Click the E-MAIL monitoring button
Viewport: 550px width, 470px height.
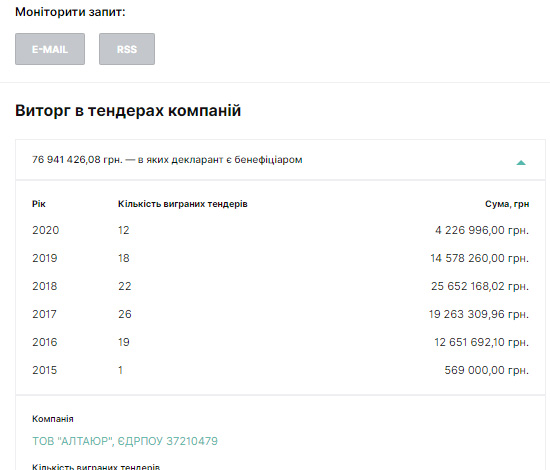50,49
